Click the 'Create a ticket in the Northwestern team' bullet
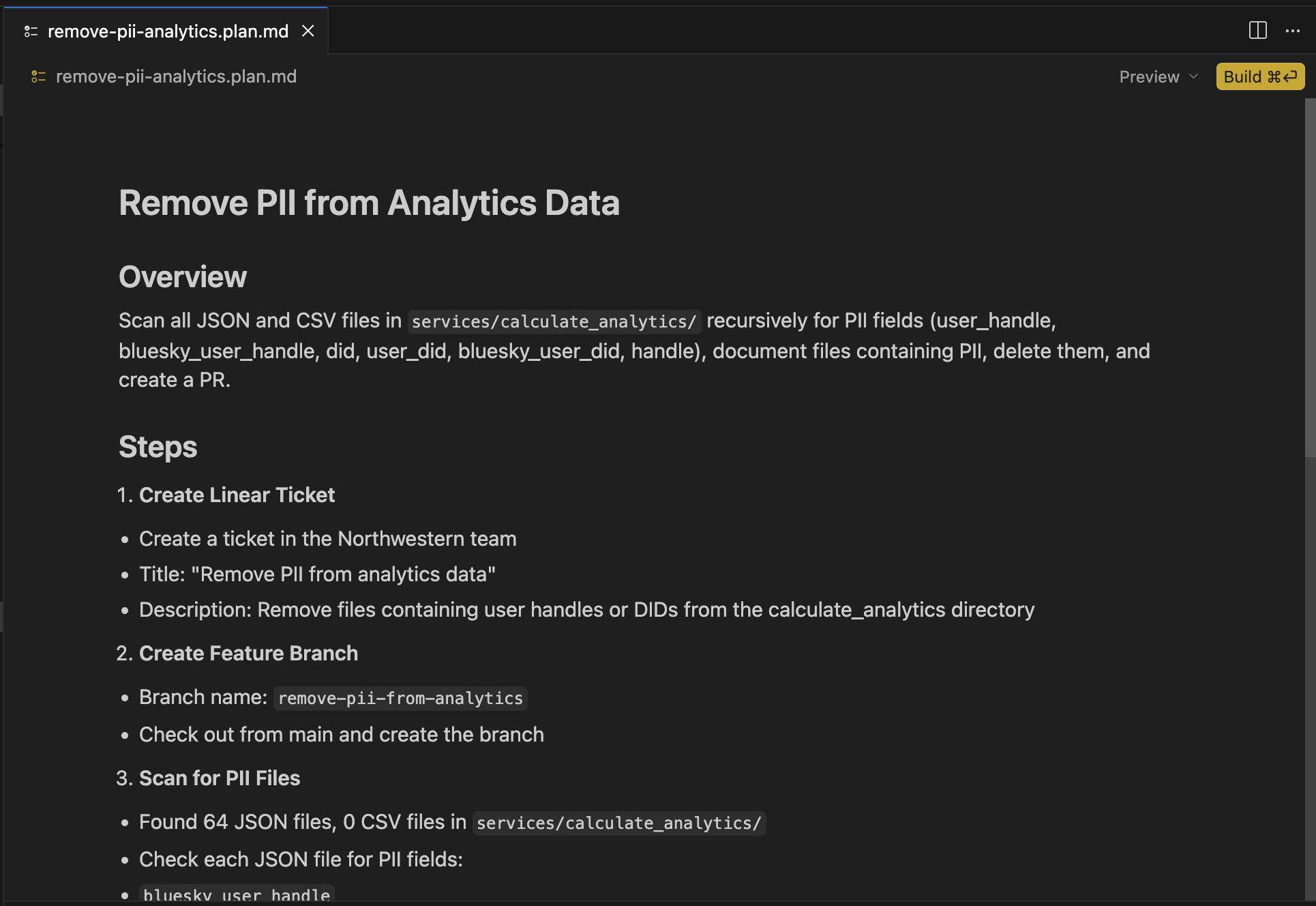 (327, 539)
